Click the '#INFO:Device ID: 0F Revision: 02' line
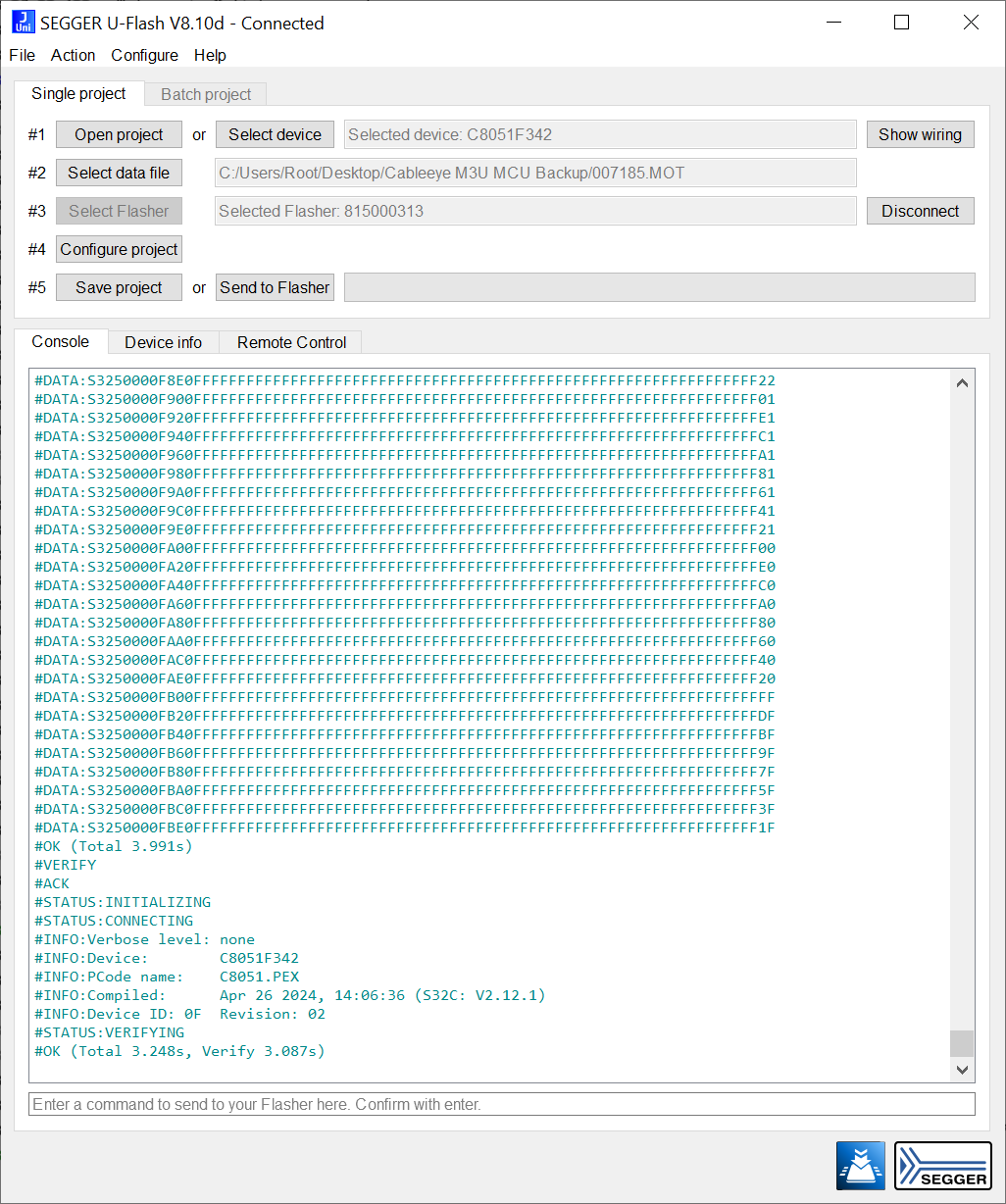This screenshot has width=1006, height=1204. (180, 1014)
